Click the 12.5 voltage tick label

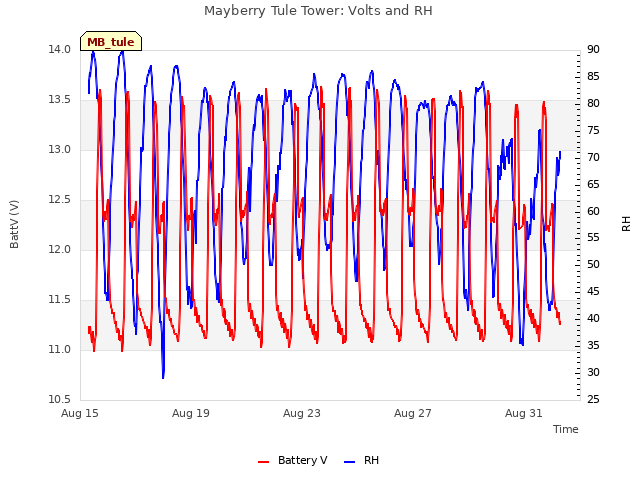pyautogui.click(x=60, y=200)
